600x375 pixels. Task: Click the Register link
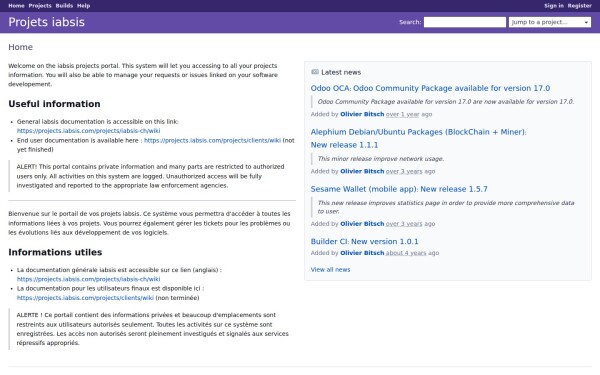pyautogui.click(x=579, y=6)
